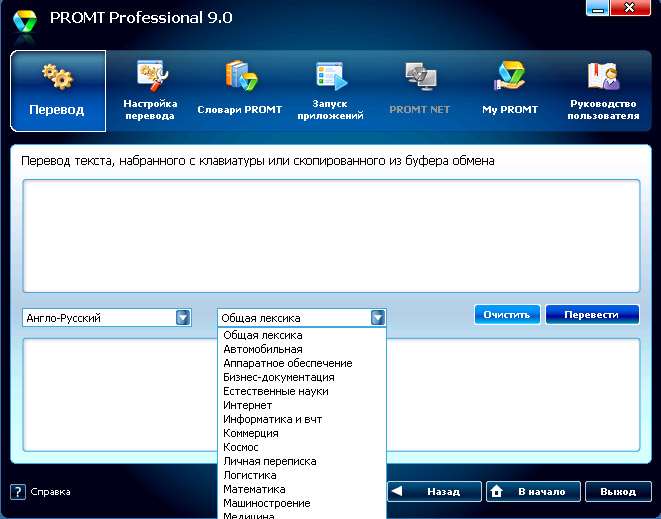Open the Перевод tab with gears icon
This screenshot has height=519, width=661.
[58, 91]
